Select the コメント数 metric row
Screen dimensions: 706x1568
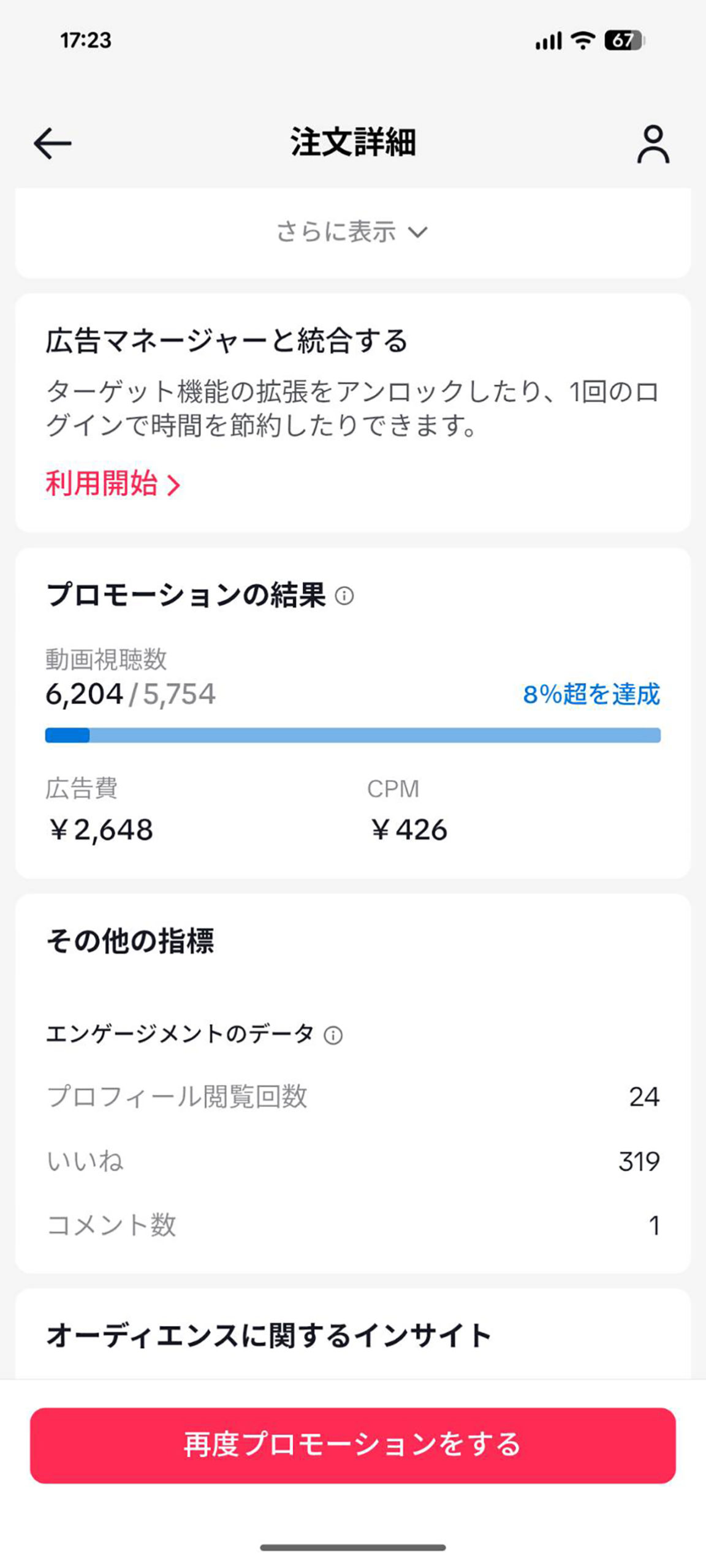coord(352,1225)
